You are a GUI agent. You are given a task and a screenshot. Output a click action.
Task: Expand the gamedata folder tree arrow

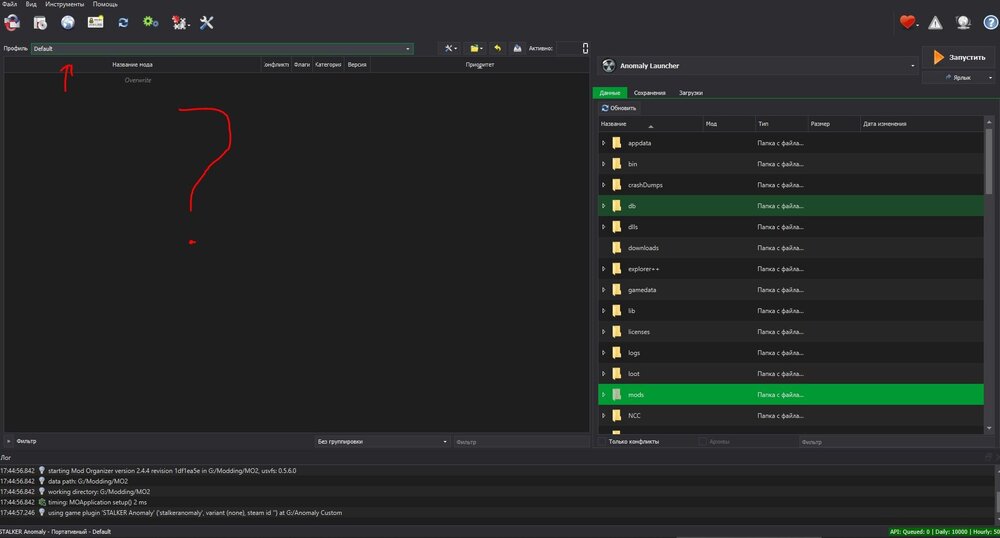[x=604, y=290]
